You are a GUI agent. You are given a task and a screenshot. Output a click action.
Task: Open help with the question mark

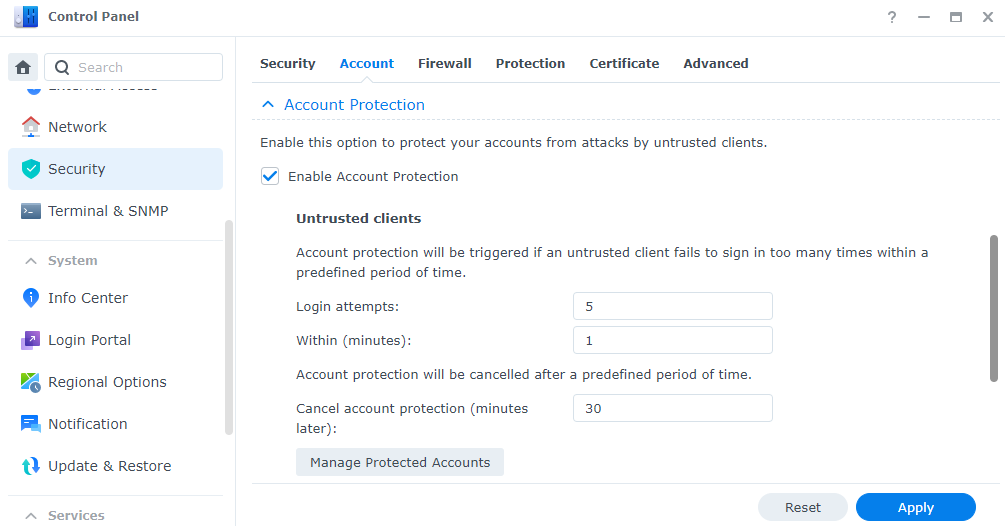[892, 17]
